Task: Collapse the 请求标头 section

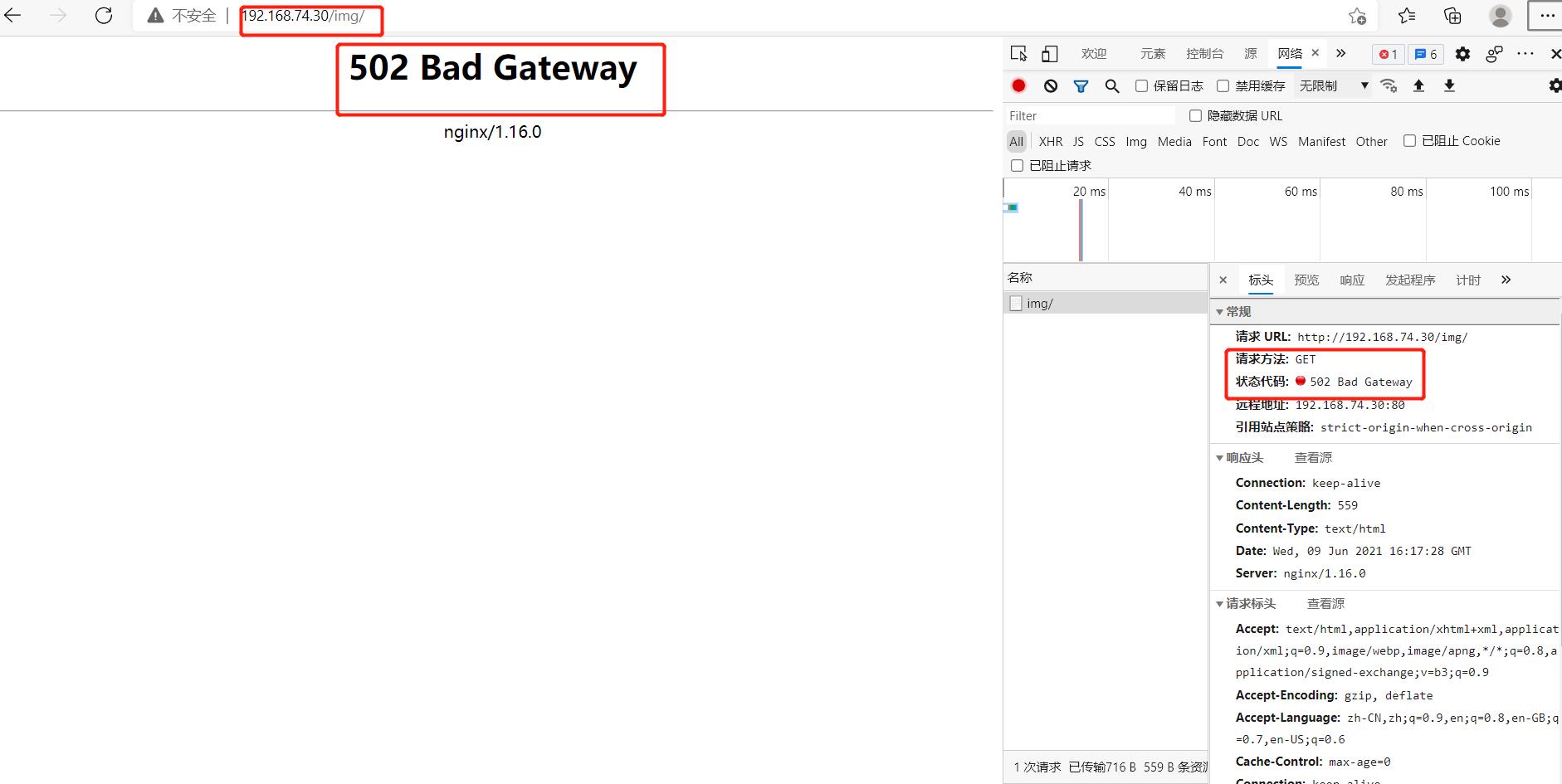Action: [x=1219, y=604]
